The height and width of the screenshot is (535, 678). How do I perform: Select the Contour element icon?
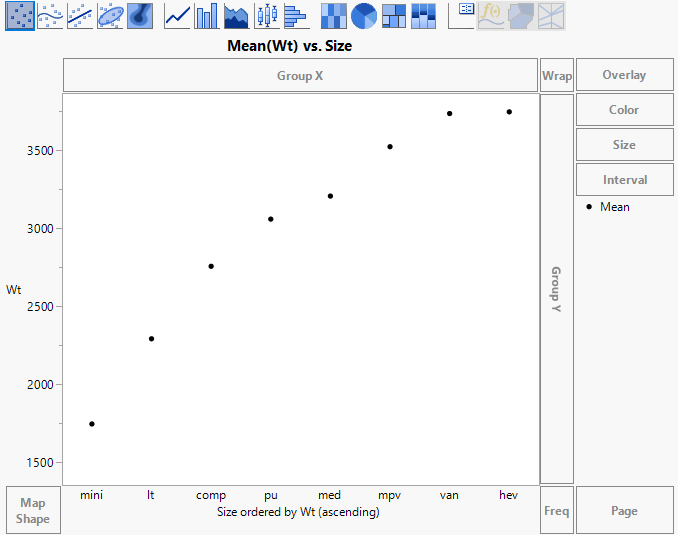pos(140,15)
